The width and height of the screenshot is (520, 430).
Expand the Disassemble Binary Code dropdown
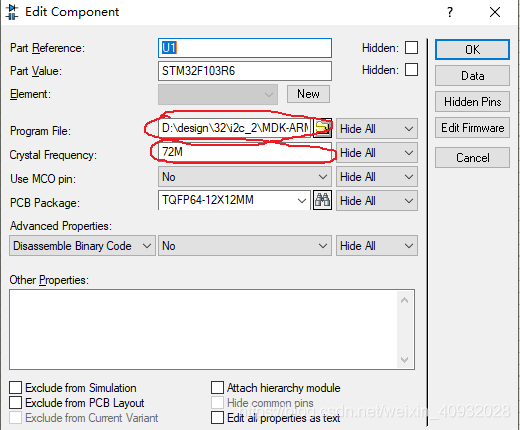pos(82,246)
